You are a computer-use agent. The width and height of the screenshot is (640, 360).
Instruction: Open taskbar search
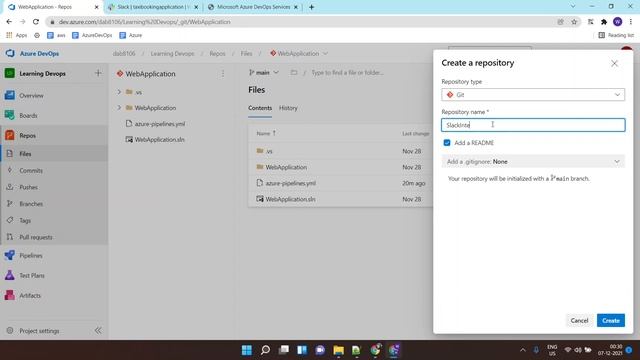pos(265,350)
